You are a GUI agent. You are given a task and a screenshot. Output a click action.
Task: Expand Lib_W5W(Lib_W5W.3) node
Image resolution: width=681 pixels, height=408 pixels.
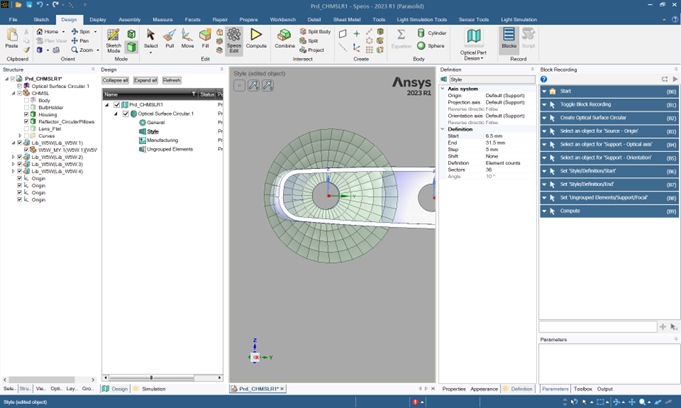(x=13, y=164)
